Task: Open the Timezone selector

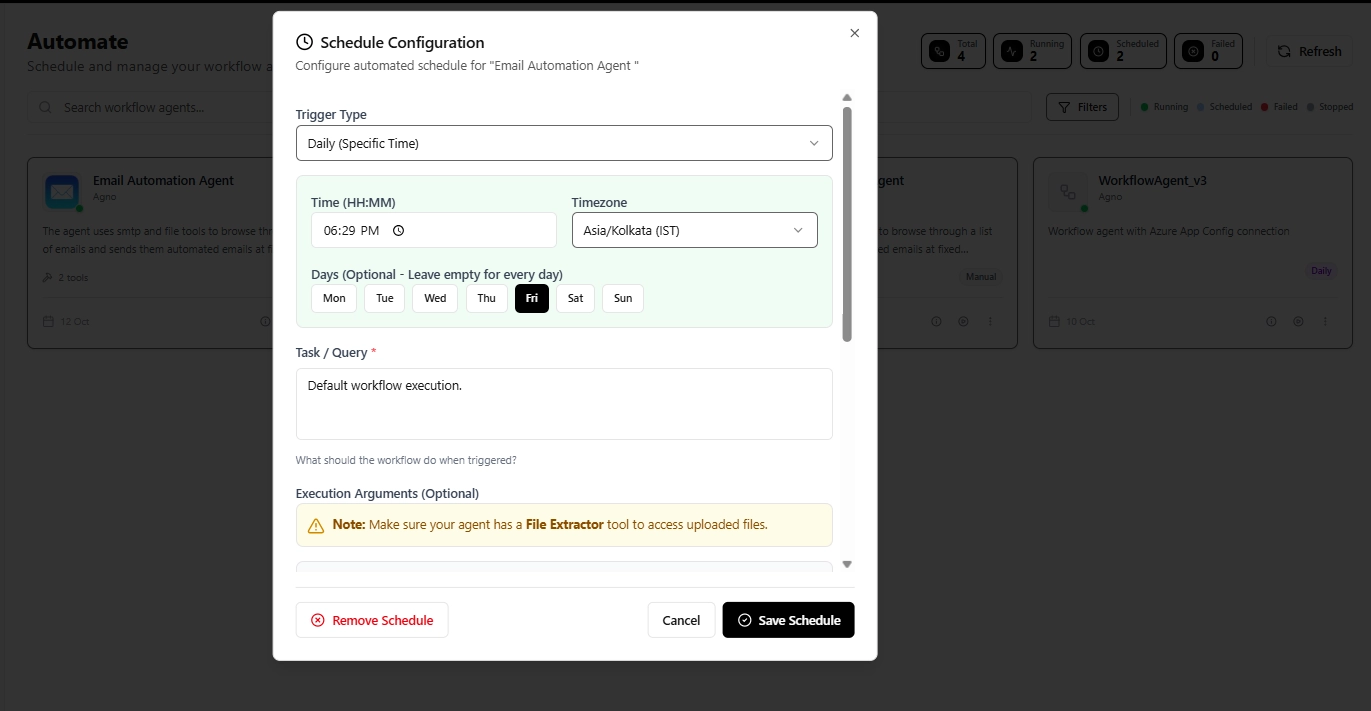Action: coord(694,230)
